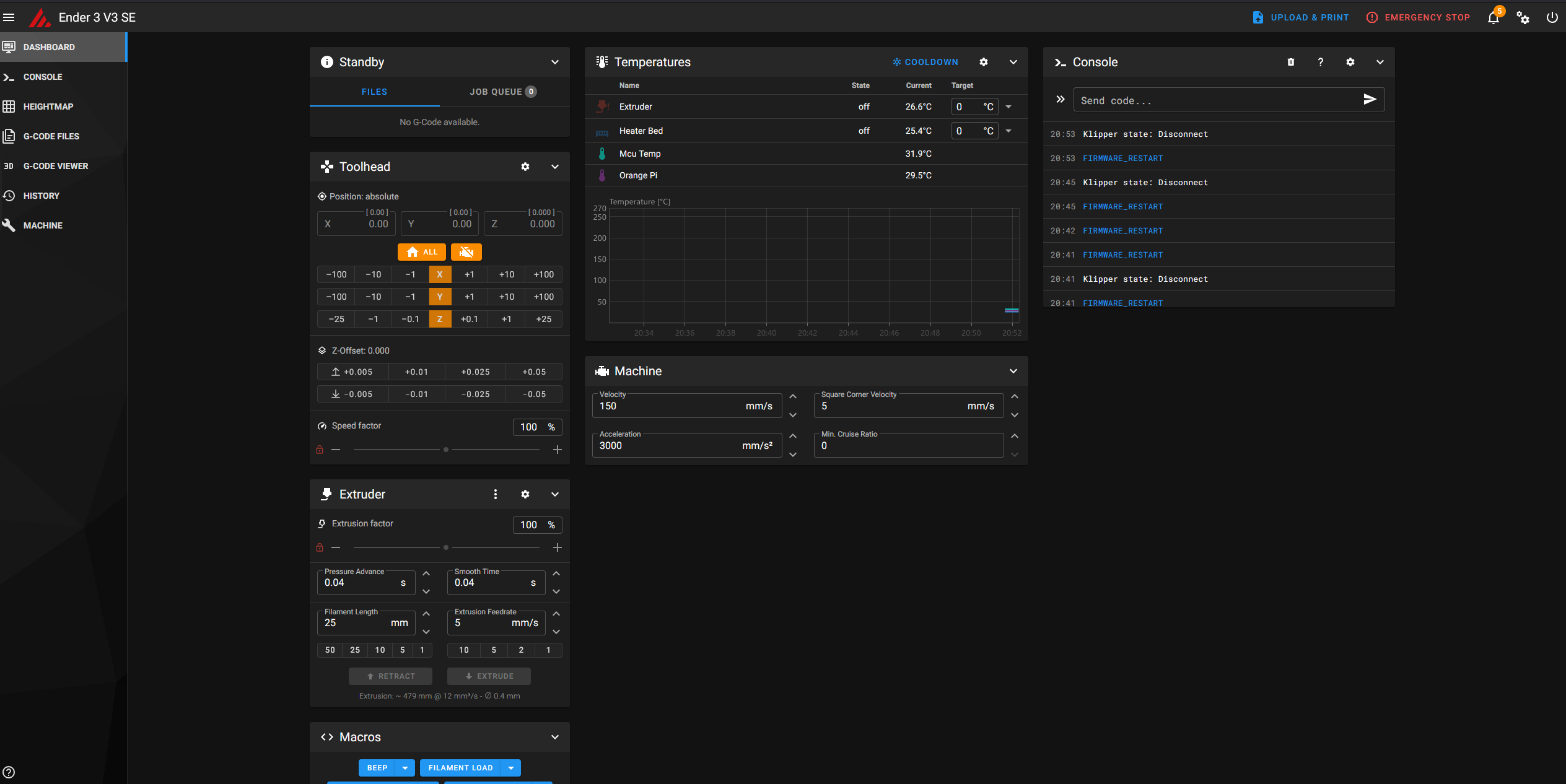This screenshot has height=784, width=1566.
Task: Adjust the extrusion factor slider
Action: pos(446,547)
